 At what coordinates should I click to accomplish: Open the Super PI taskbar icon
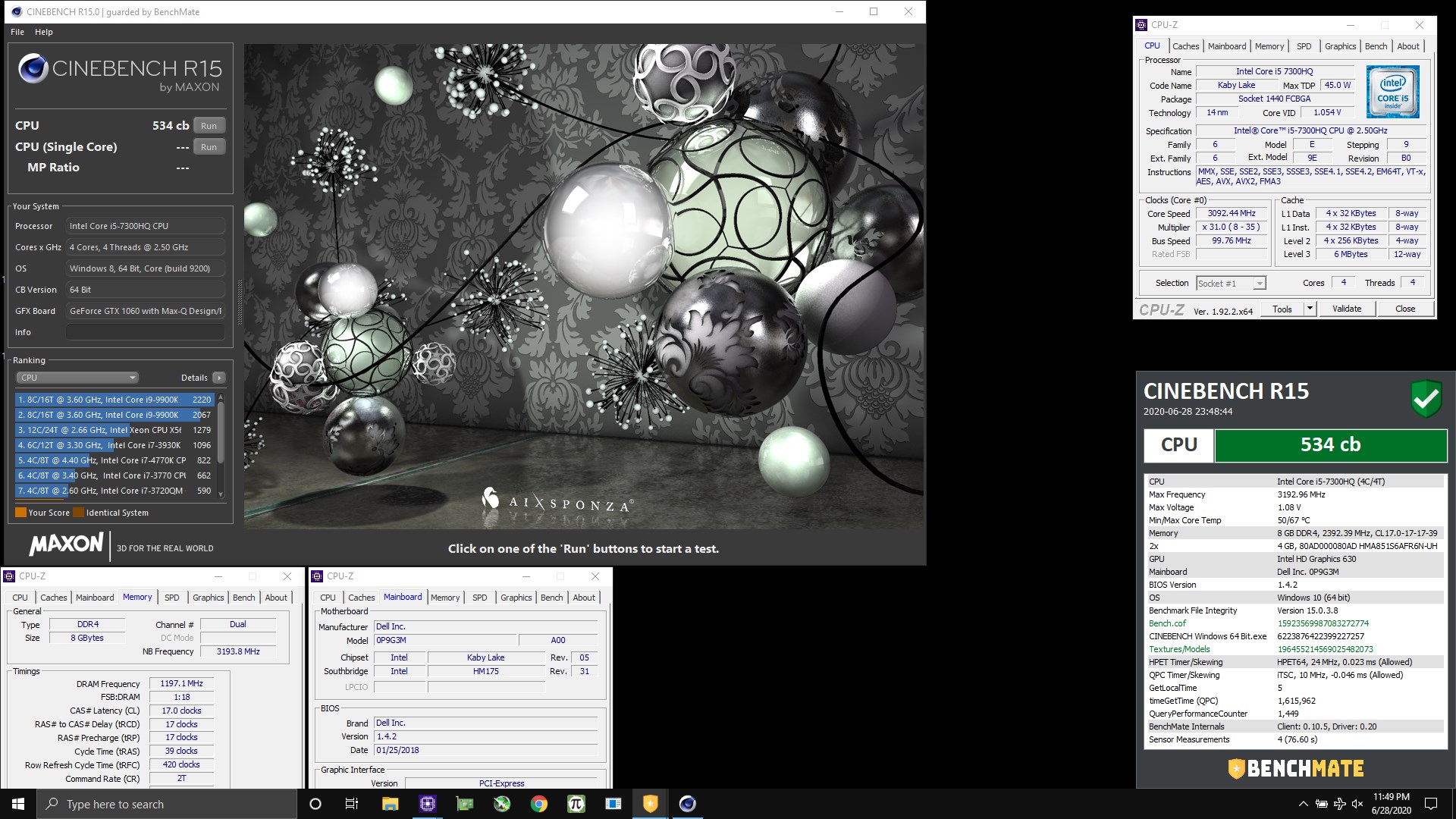coord(576,804)
